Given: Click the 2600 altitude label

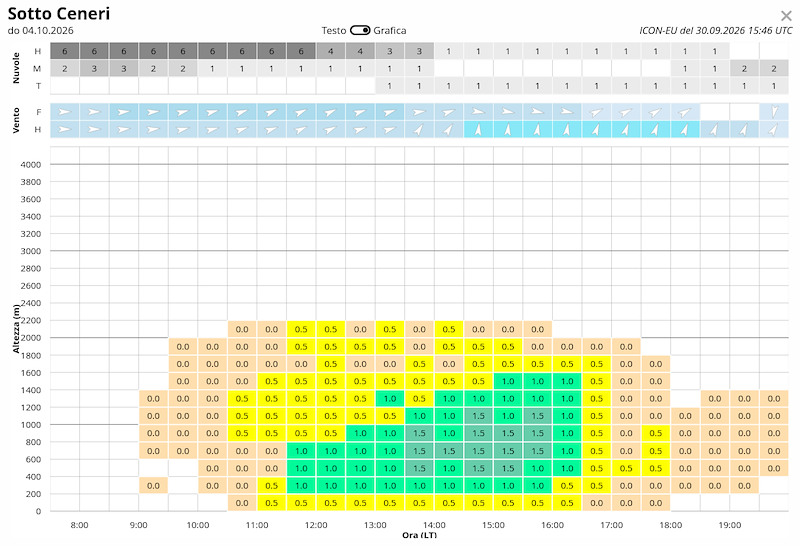Looking at the screenshot, I should 31,286.
